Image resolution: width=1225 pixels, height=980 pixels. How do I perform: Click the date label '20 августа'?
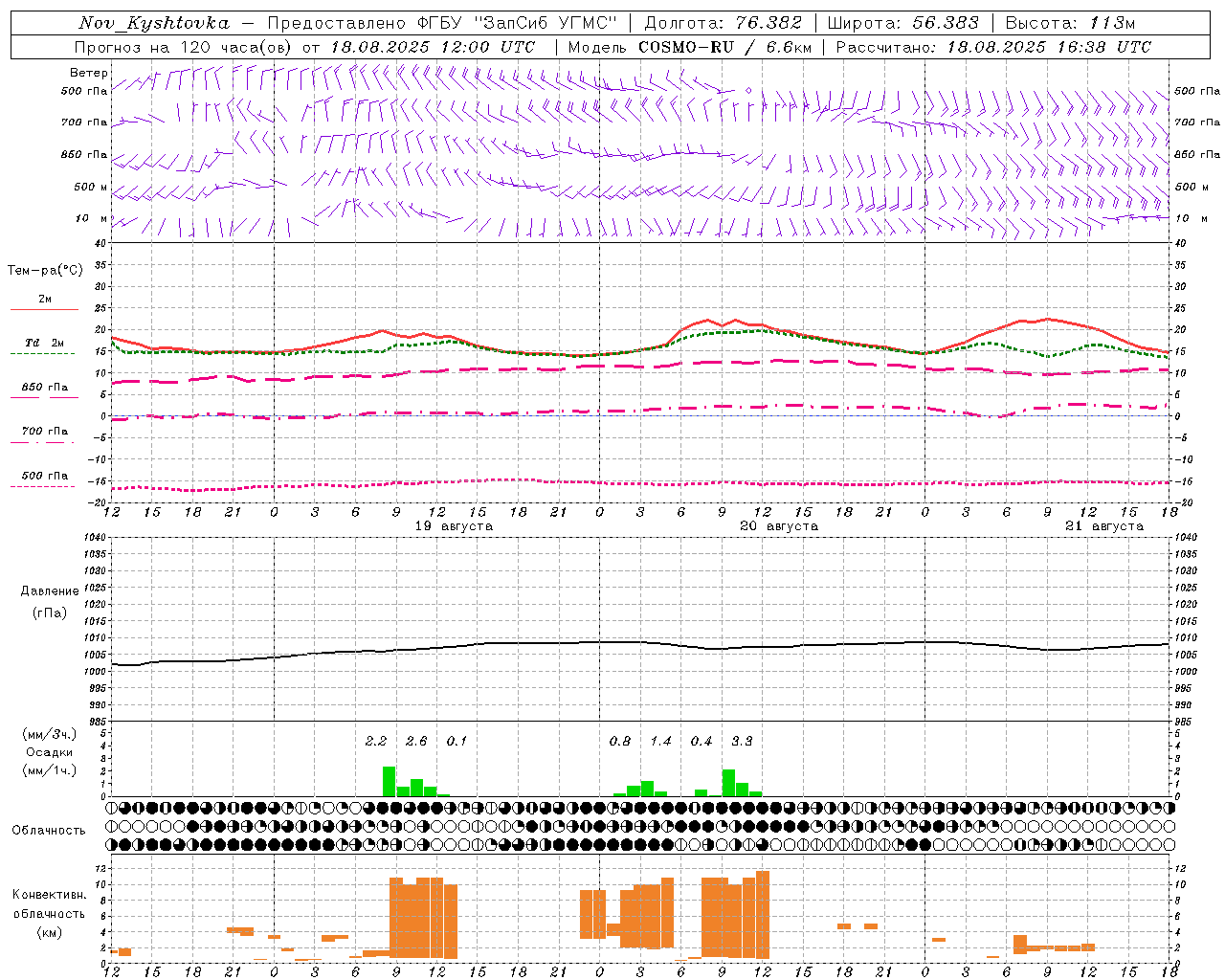779,526
